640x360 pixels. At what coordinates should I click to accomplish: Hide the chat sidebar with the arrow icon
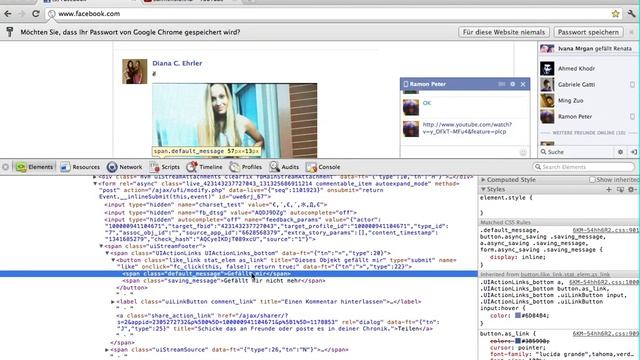tap(633, 152)
